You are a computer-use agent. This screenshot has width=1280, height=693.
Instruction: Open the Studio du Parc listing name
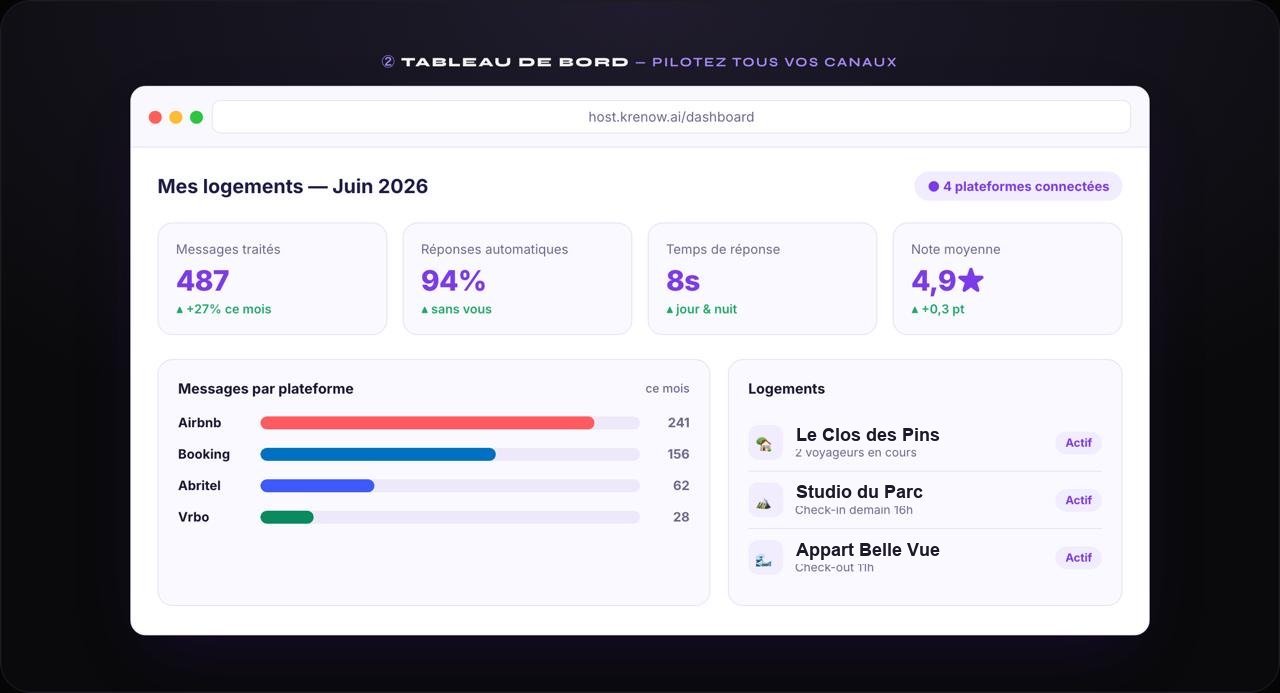859,492
